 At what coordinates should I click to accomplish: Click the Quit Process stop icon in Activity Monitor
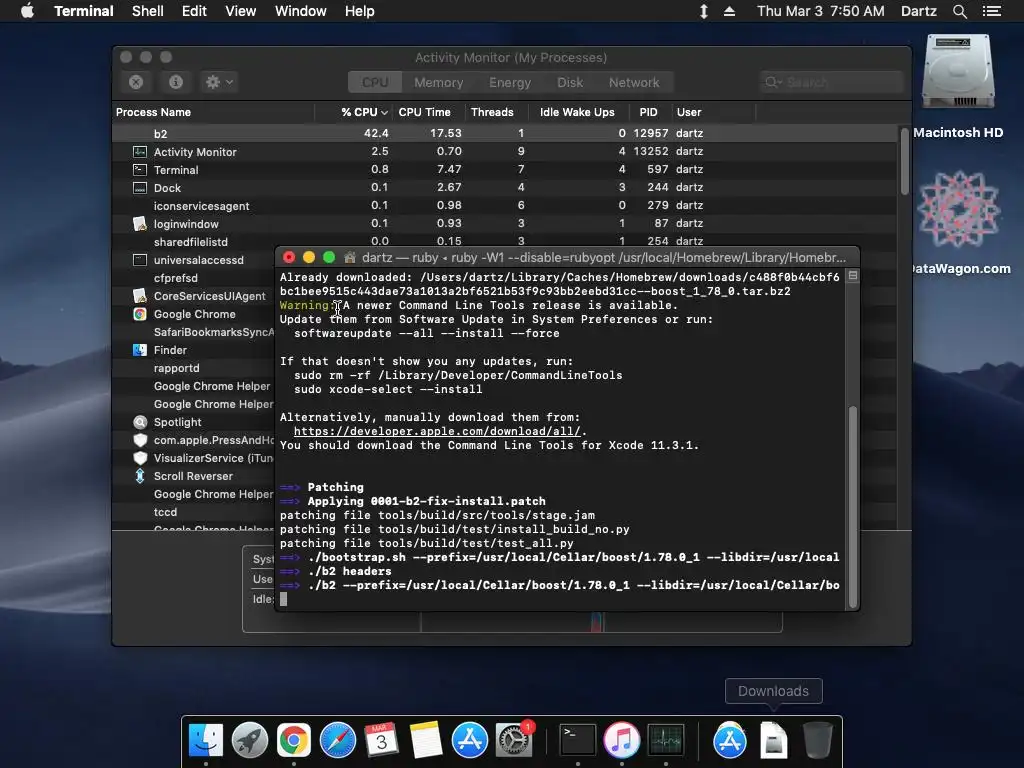(136, 82)
